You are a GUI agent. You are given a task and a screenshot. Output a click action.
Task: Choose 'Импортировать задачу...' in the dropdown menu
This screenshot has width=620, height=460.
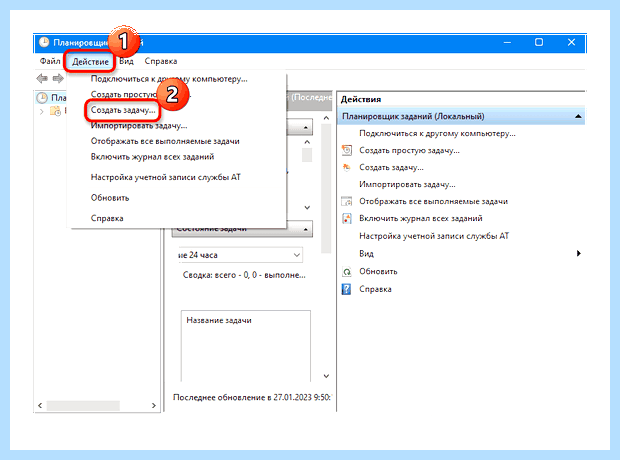tap(139, 126)
